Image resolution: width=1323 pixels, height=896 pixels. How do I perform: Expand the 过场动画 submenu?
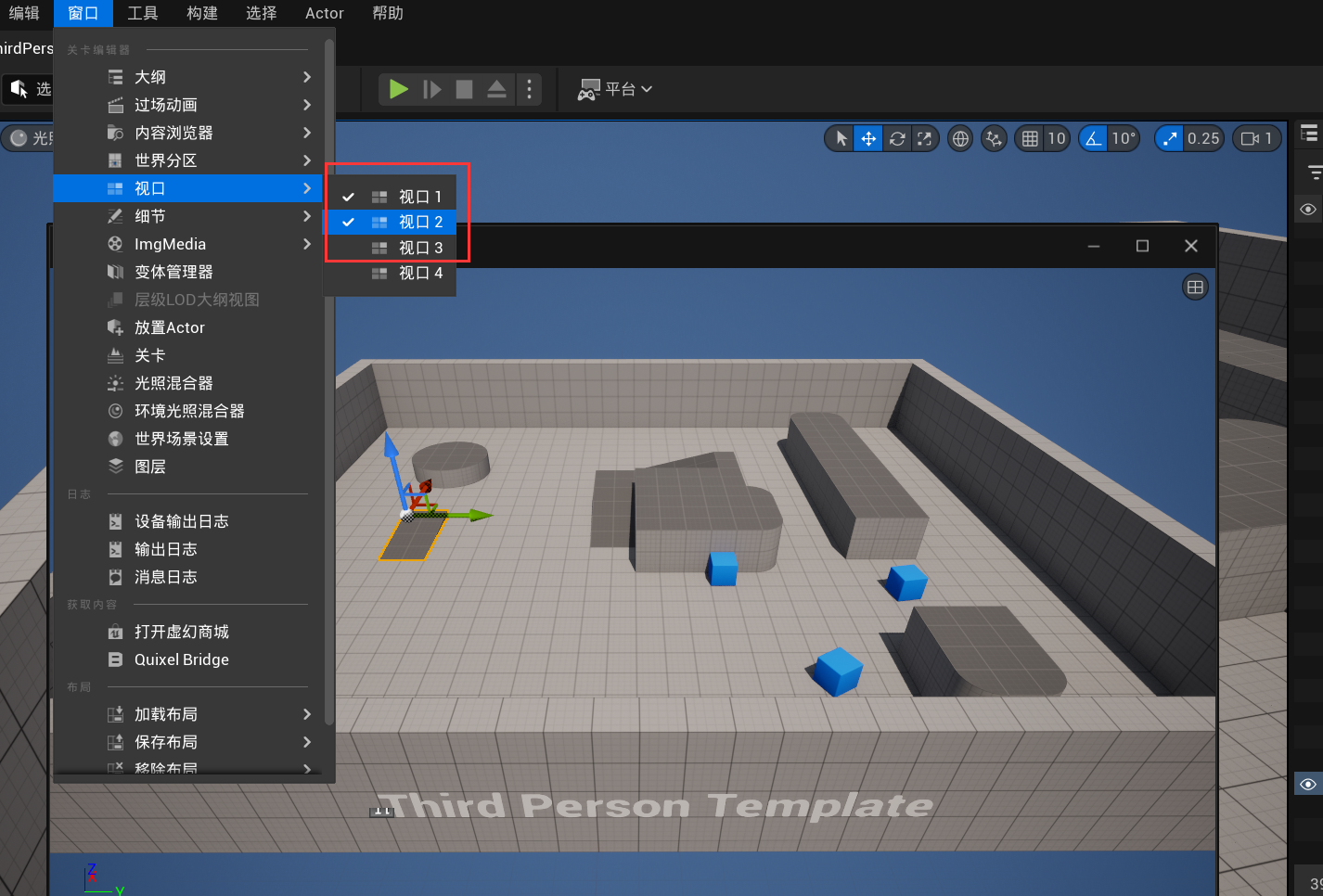pos(188,105)
